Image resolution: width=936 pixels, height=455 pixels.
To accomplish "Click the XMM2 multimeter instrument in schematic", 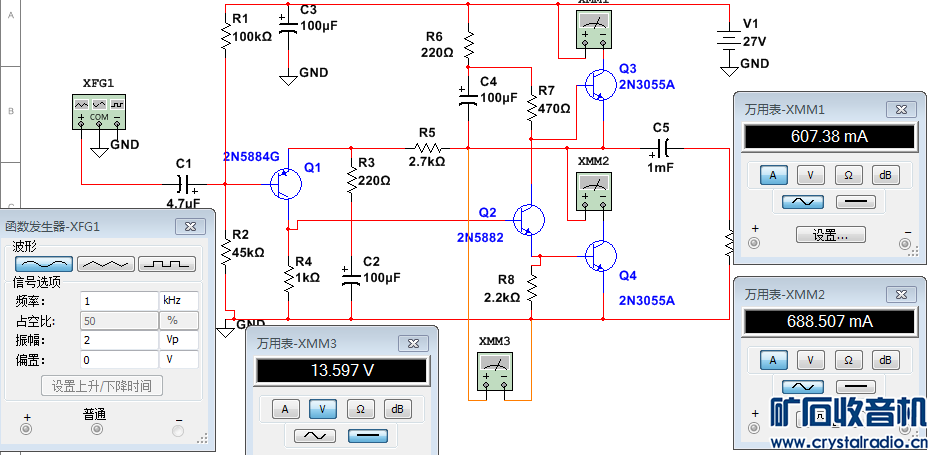I will pos(593,192).
